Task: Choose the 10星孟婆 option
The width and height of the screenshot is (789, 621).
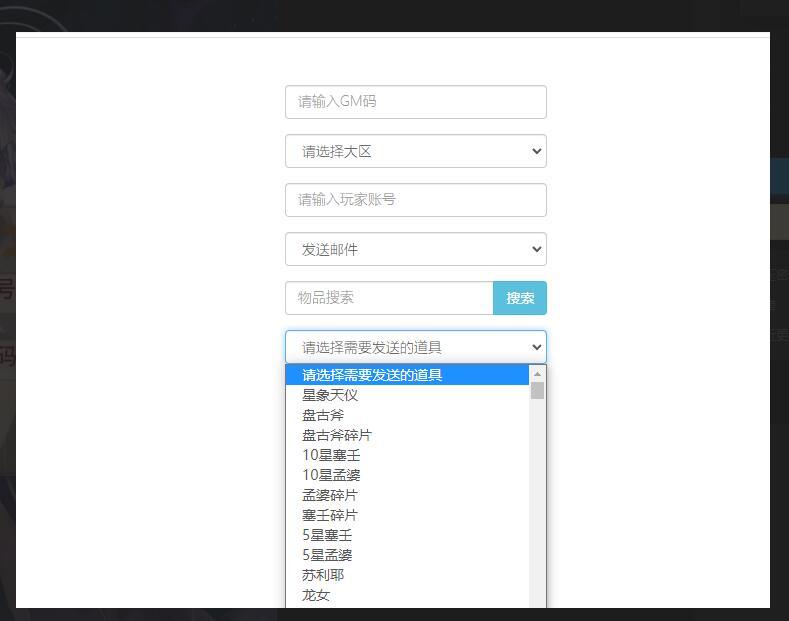Action: (331, 475)
